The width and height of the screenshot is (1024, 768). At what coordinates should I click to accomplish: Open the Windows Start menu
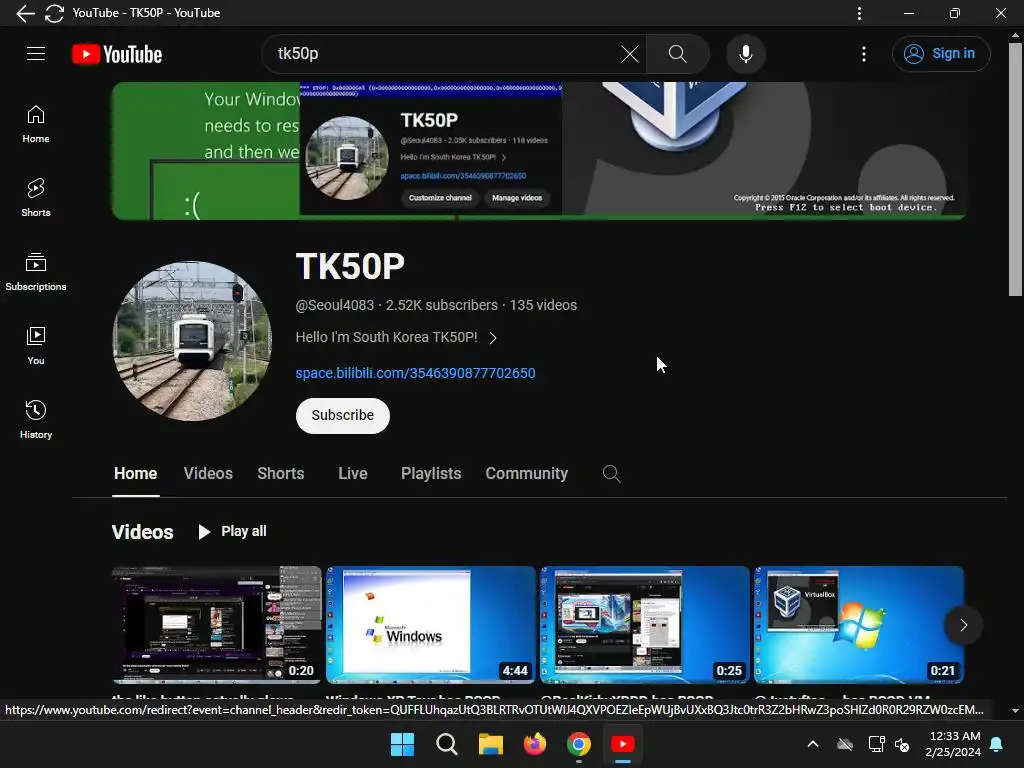click(x=402, y=744)
